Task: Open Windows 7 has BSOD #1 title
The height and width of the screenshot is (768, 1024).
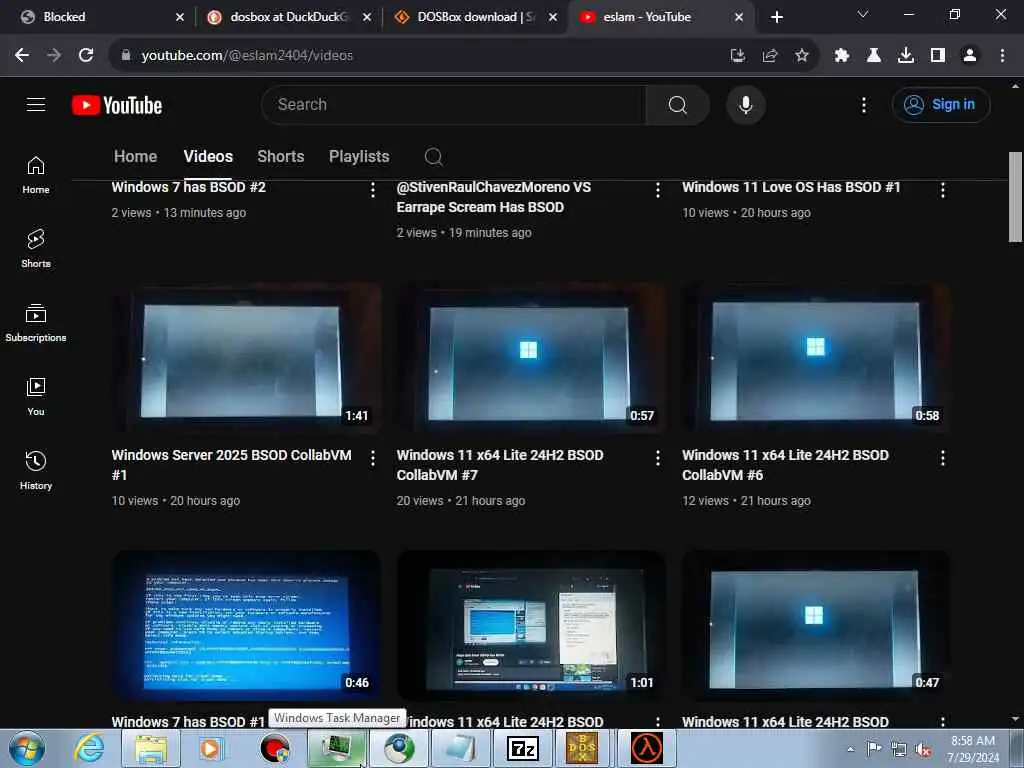Action: coord(188,722)
